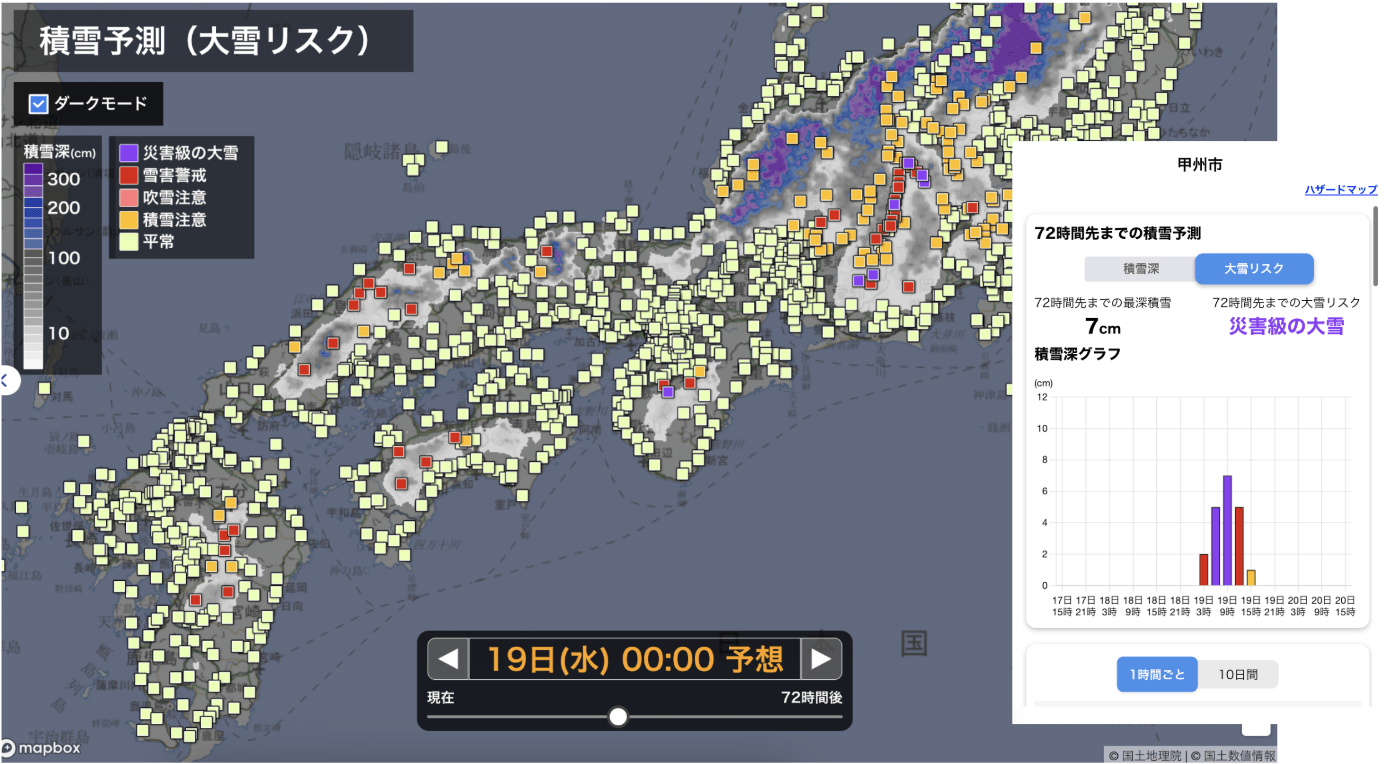The height and width of the screenshot is (764, 1396).
Task: Click orange marker on Kii Peninsula
Action: tap(700, 371)
